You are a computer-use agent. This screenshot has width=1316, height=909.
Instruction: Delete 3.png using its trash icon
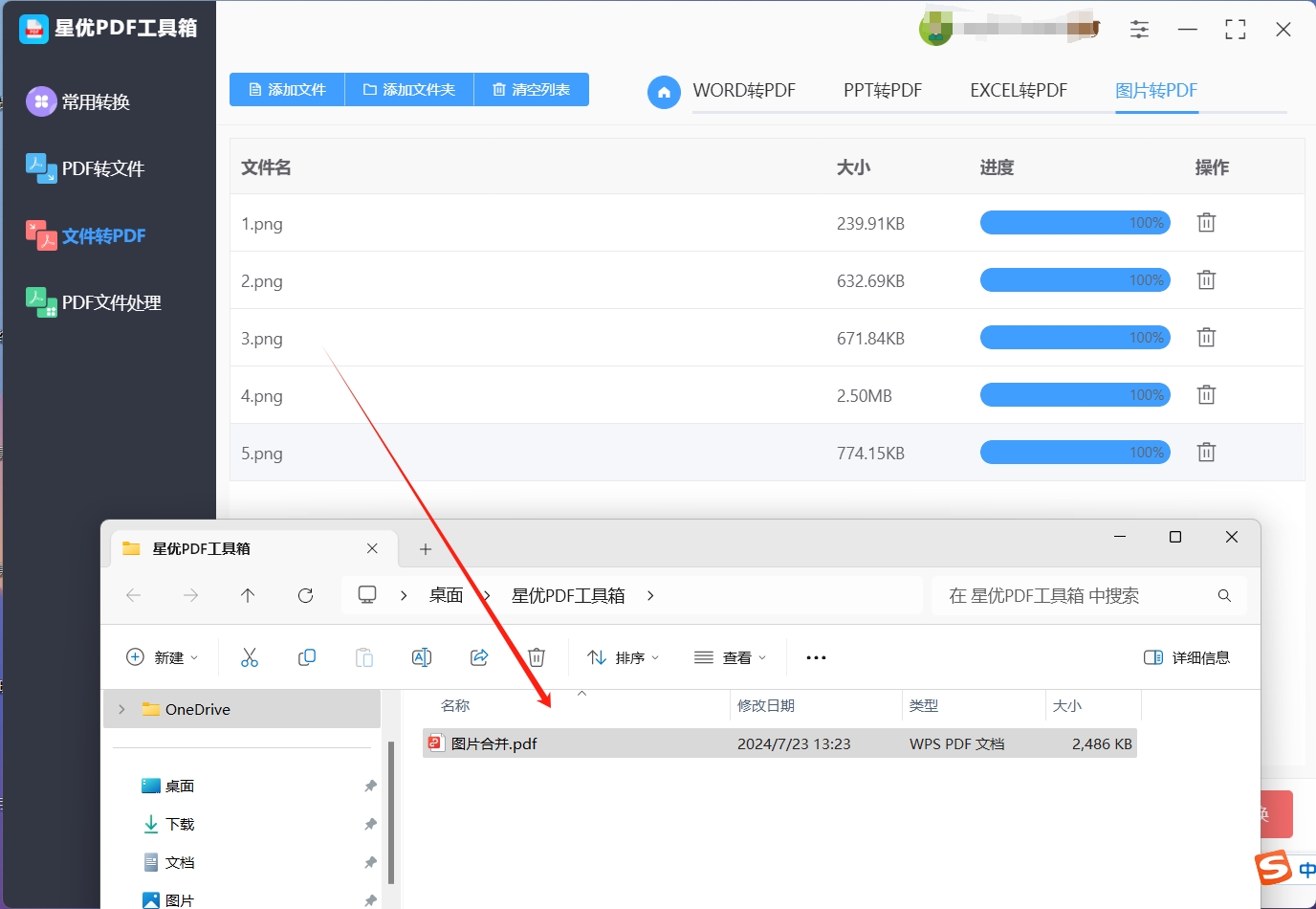click(x=1207, y=338)
